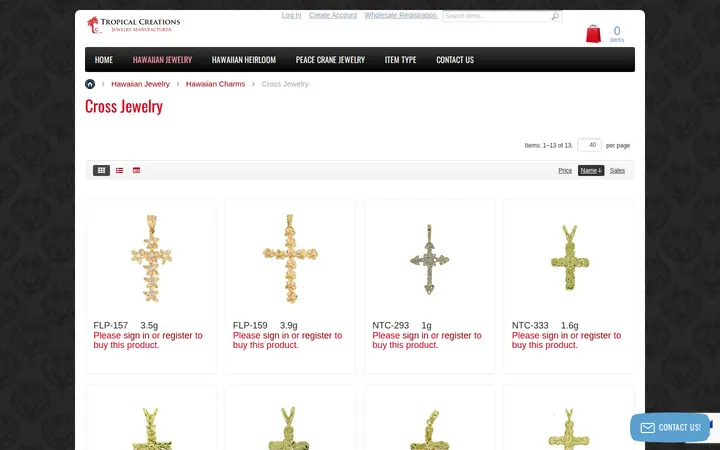The image size is (720, 450).
Task: Click the Hawaiian Jewelry breadcrumb link
Action: (x=141, y=84)
